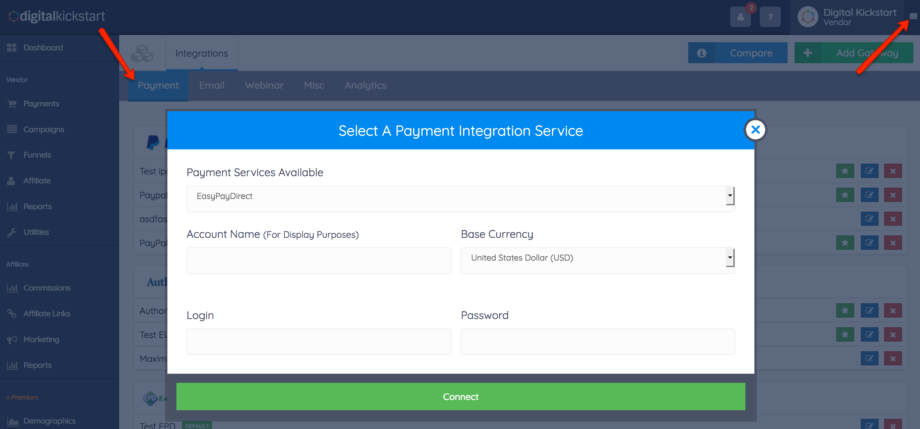Click the cubes icon beside Integrations
Image resolution: width=920 pixels, height=429 pixels.
pos(142,53)
